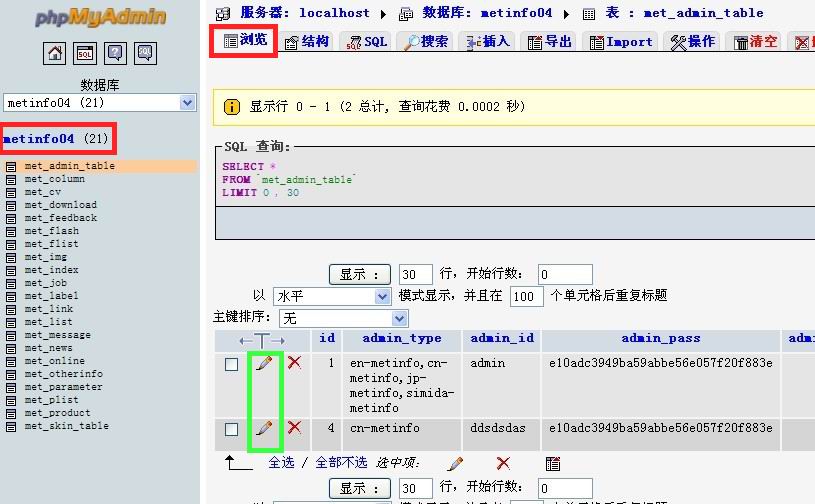This screenshot has height=504, width=815.
Task: Click the lower starting row field with 0
Action: pyautogui.click(x=566, y=488)
